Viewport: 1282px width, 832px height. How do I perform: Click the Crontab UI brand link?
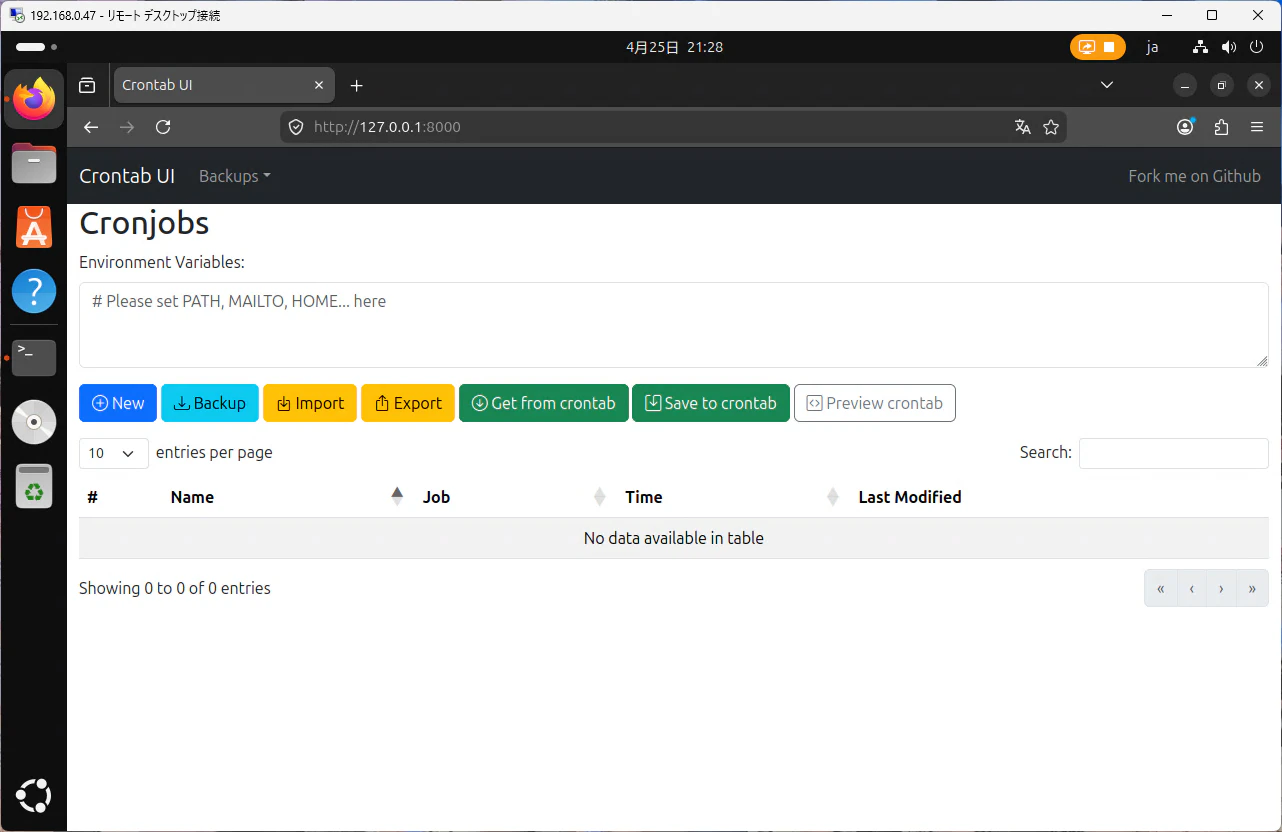coord(127,176)
